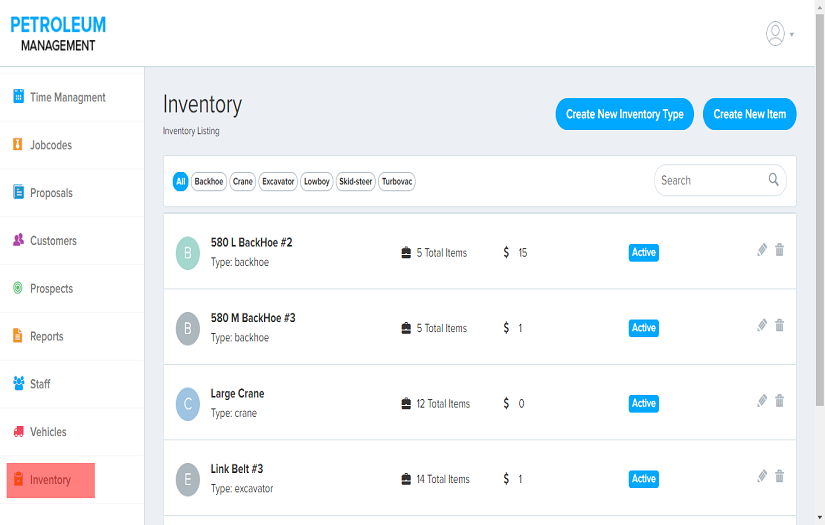Filter inventory by Crane
Screen dimensions: 825x525
click(243, 181)
